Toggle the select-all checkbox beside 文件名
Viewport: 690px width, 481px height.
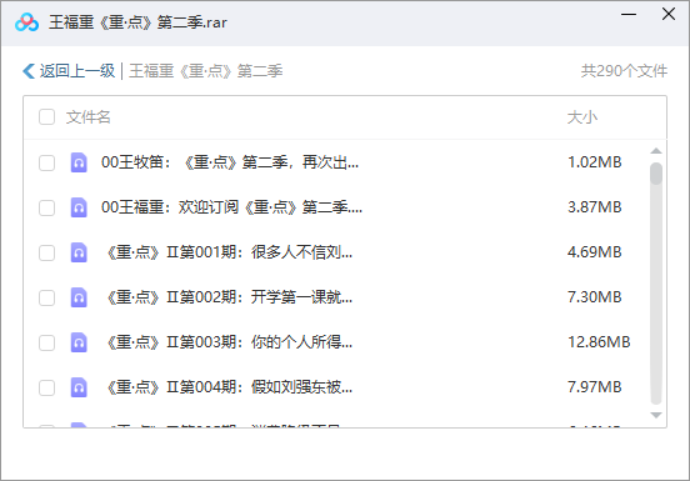(47, 117)
